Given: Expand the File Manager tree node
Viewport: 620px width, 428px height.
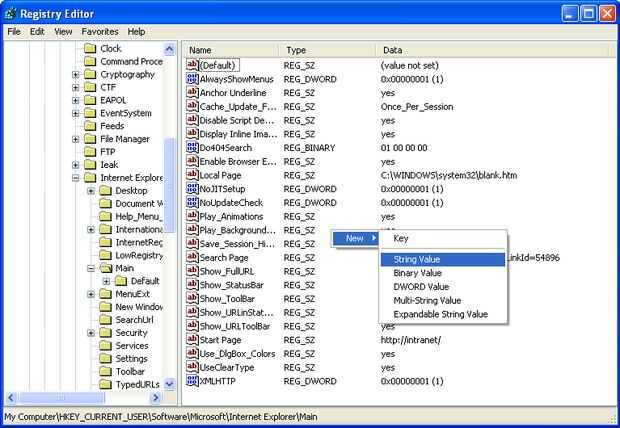Looking at the screenshot, I should coord(76,139).
